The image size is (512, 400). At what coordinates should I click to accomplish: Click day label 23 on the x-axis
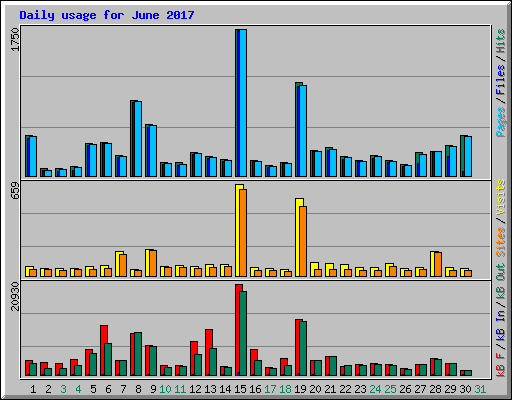tap(360, 389)
